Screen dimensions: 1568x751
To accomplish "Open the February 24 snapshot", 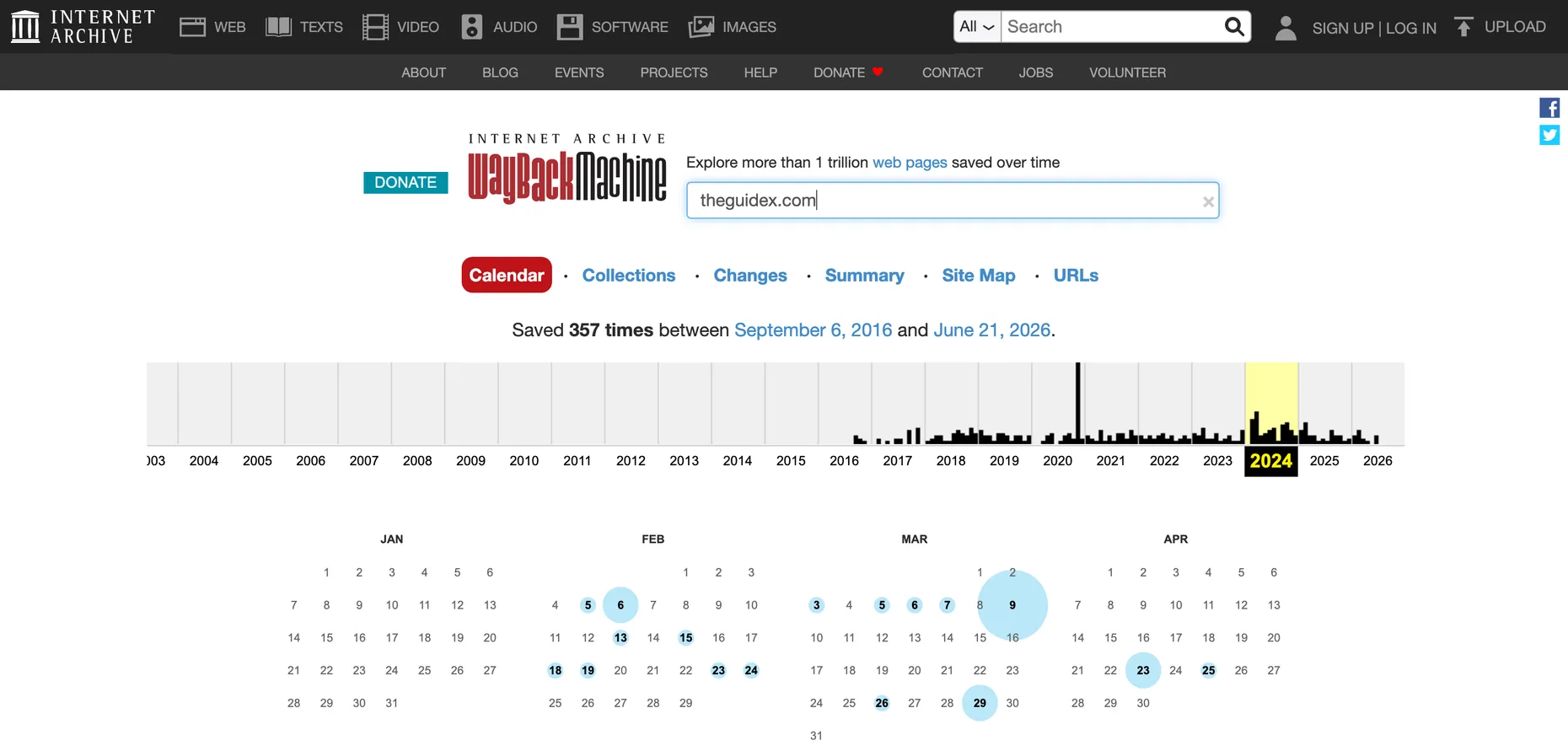I will [x=751, y=671].
